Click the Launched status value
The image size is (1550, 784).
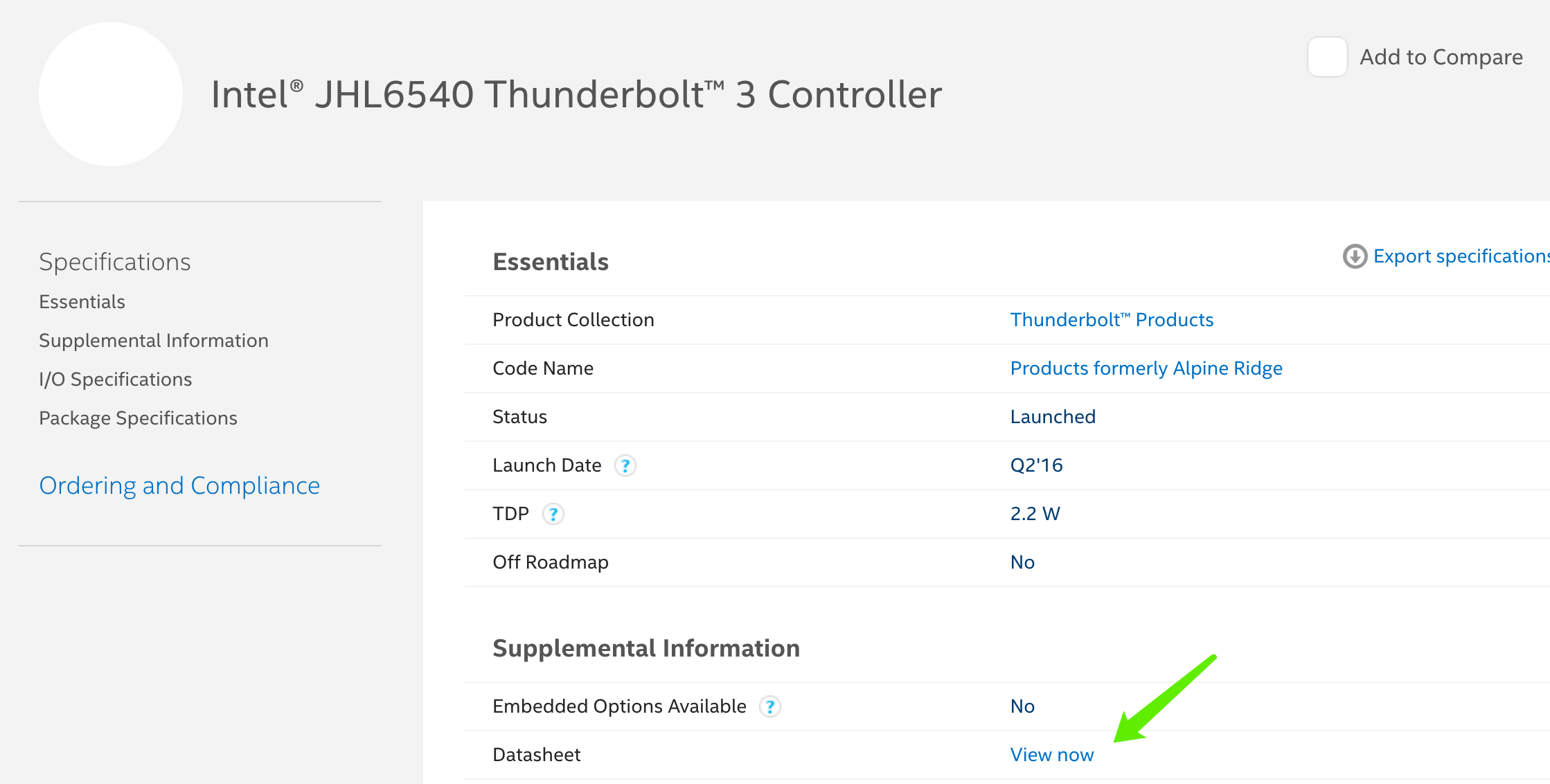click(1053, 417)
